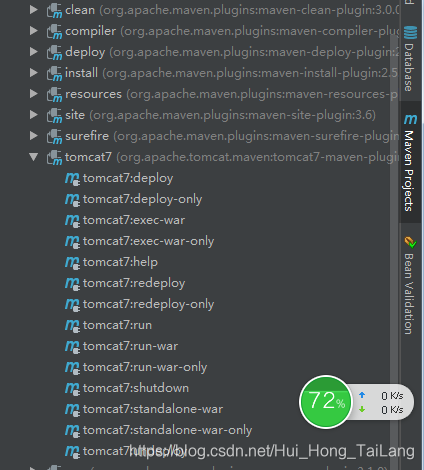Click the tomcat7:standalone-war-only goal icon
This screenshot has width=424, height=470.
coord(72,431)
